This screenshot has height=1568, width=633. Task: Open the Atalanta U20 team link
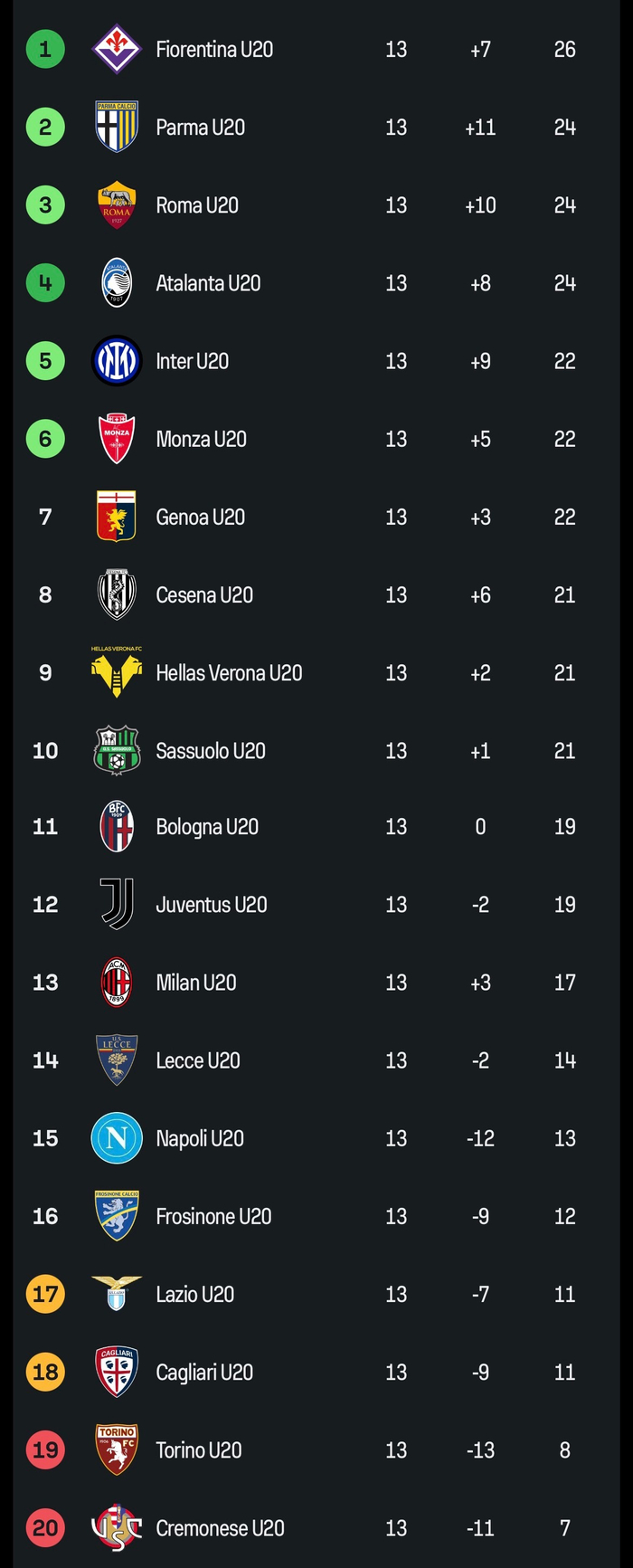pyautogui.click(x=208, y=283)
